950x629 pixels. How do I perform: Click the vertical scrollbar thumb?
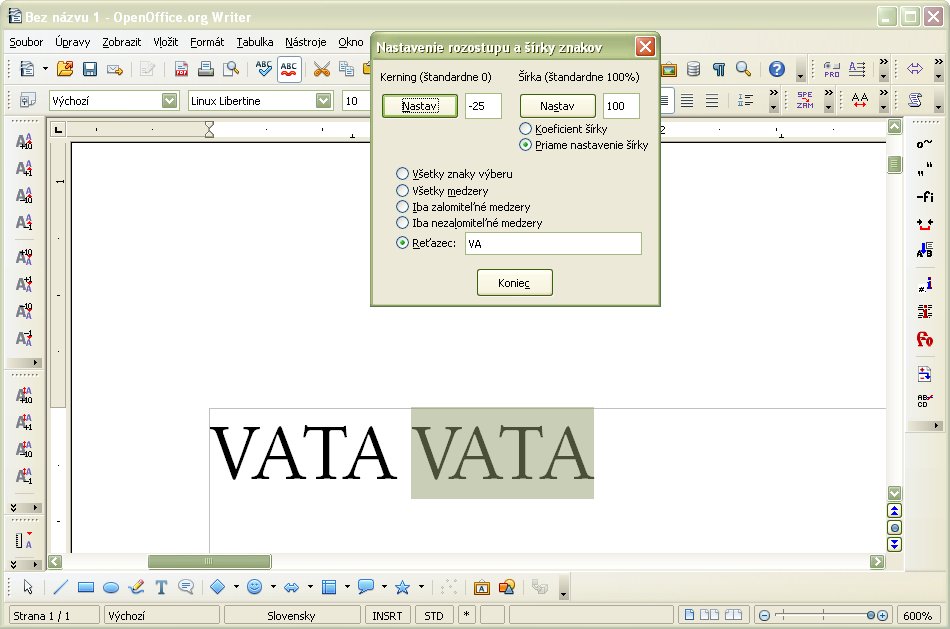(x=894, y=164)
